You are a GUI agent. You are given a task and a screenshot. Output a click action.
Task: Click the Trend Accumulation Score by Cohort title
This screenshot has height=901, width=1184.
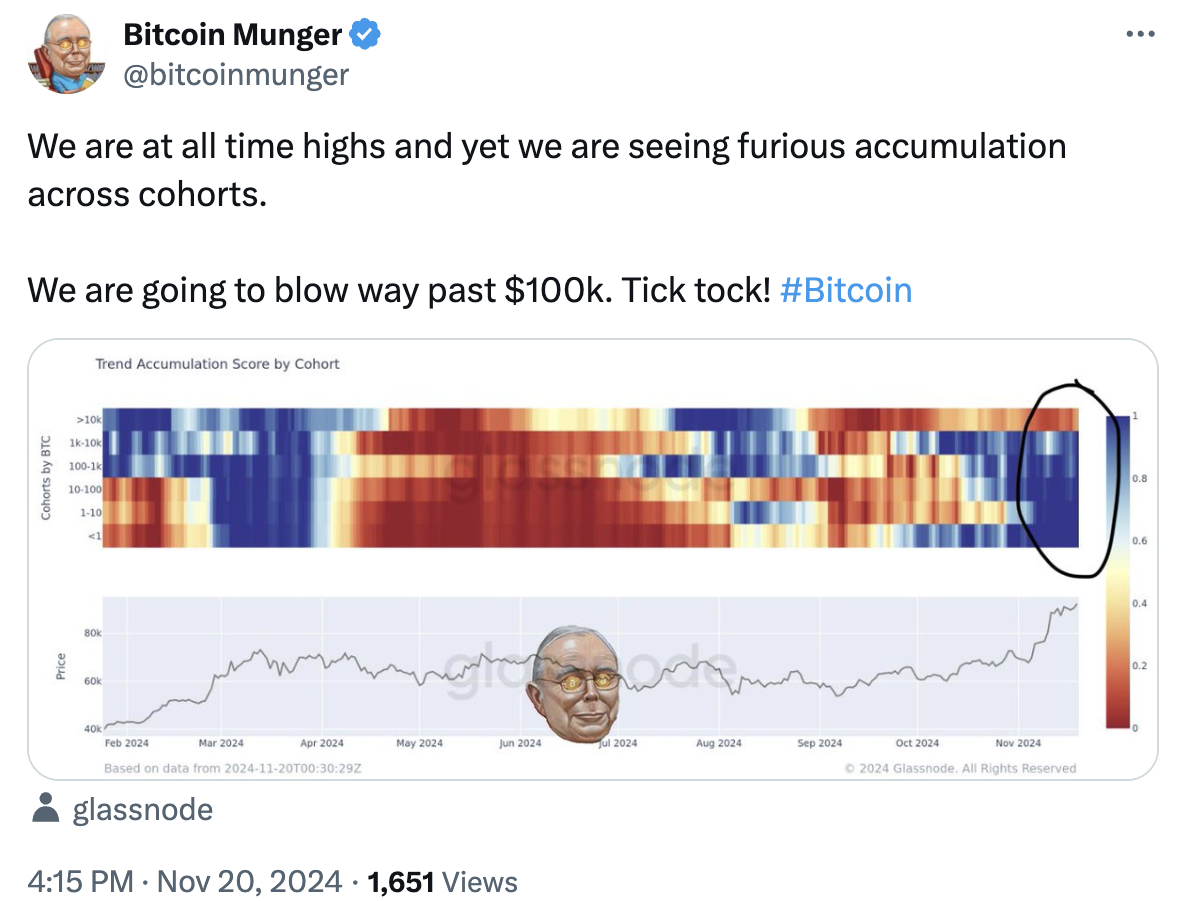click(x=217, y=364)
